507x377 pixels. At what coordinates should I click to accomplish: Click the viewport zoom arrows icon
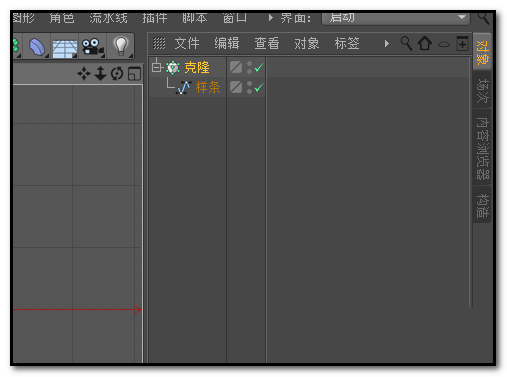click(x=100, y=74)
